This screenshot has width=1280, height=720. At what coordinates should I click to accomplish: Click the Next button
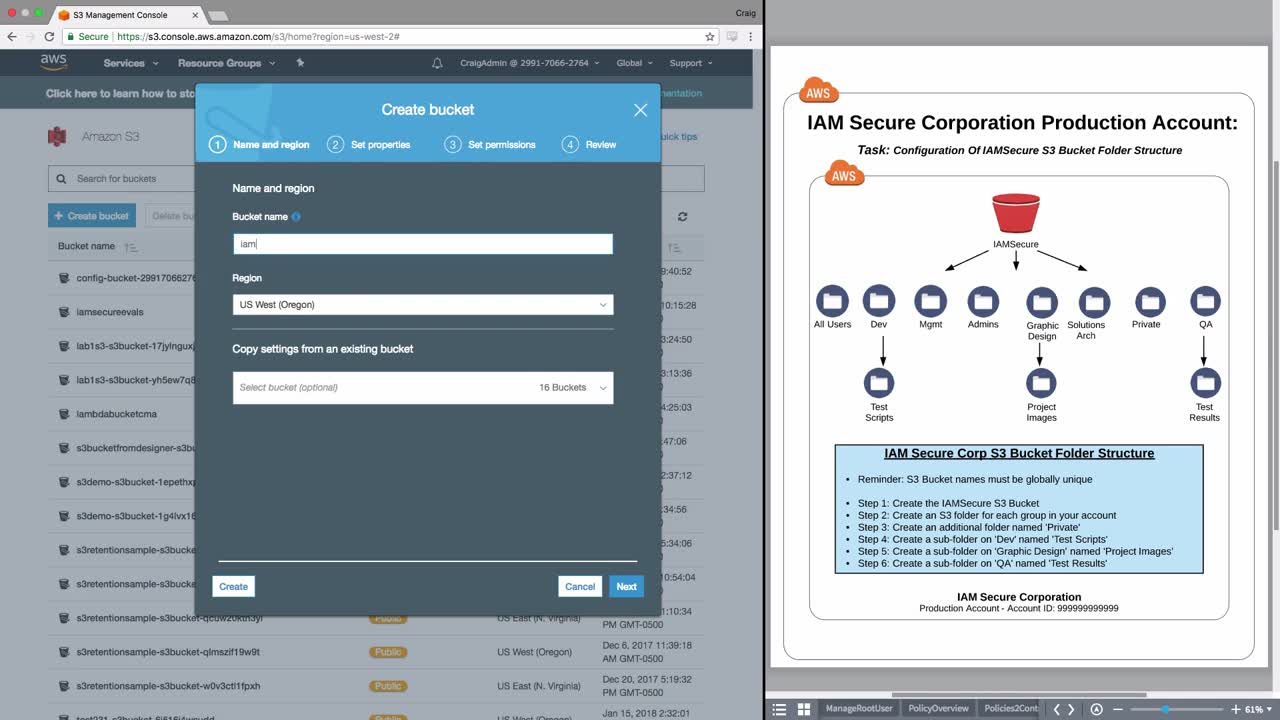[x=626, y=587]
